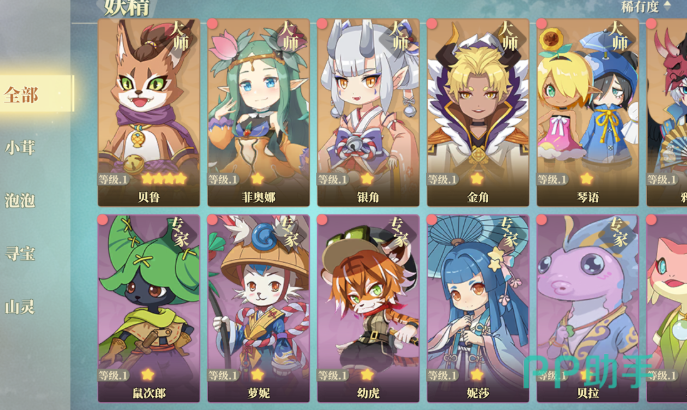Select the 贝拉 purple salamander card
Image resolution: width=687 pixels, height=410 pixels.
[588, 308]
